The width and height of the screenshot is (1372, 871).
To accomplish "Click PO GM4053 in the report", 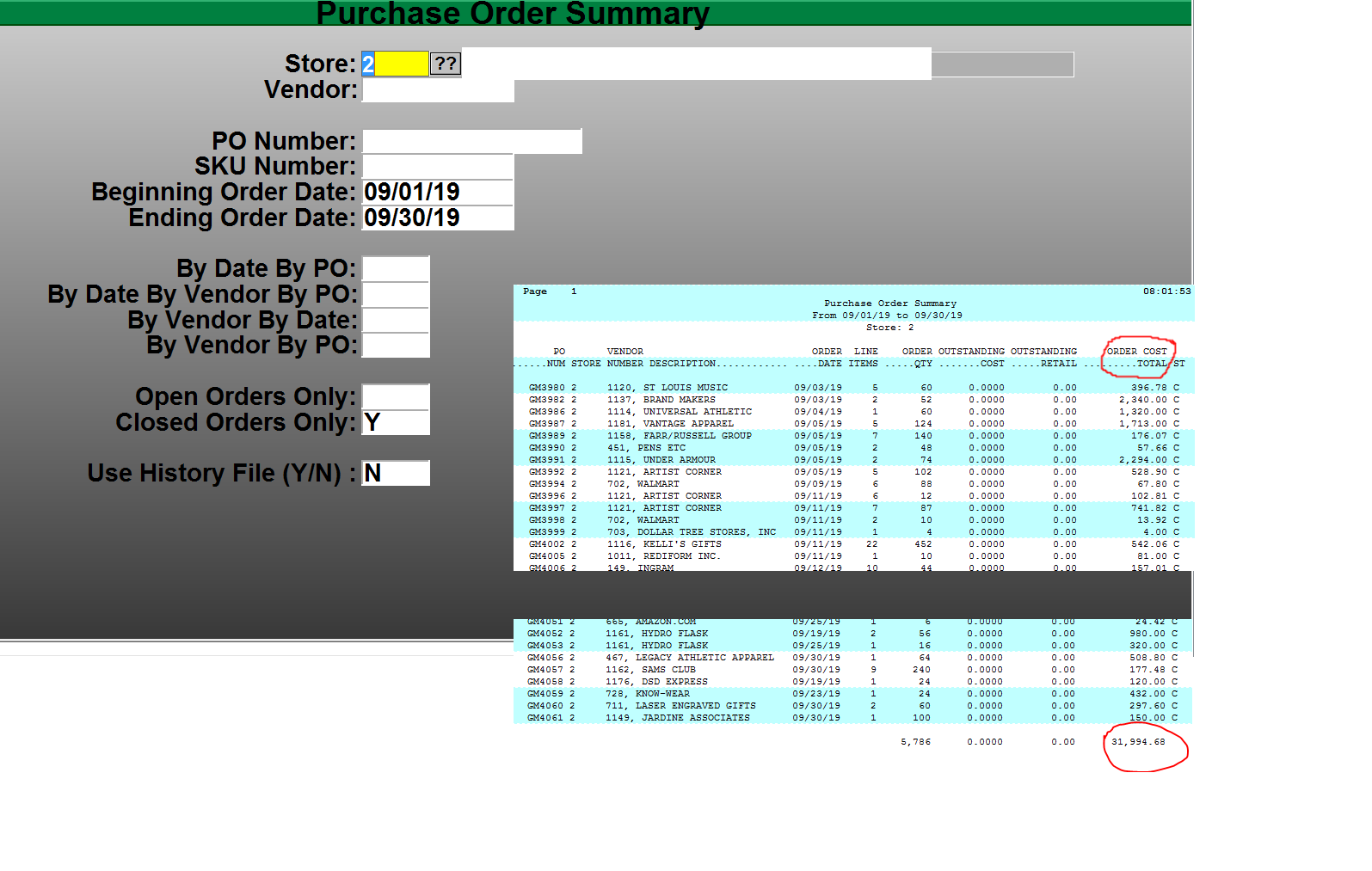I will pos(544,646).
